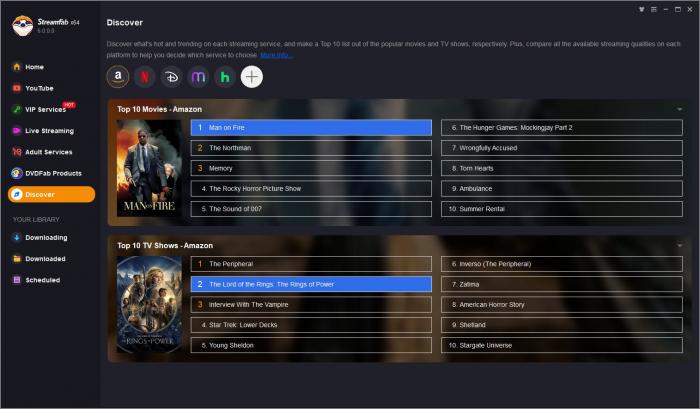
Task: Select movie Wrongfully Accused
Action: point(562,148)
